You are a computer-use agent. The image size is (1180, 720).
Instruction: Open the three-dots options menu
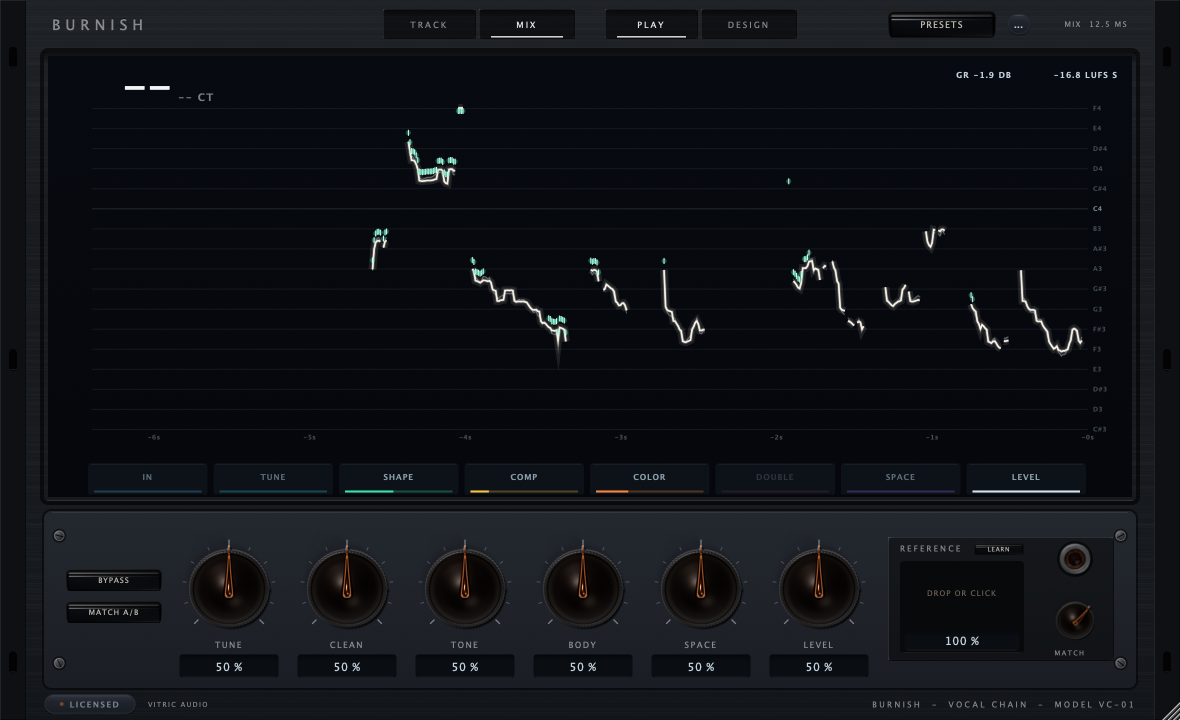click(1017, 25)
